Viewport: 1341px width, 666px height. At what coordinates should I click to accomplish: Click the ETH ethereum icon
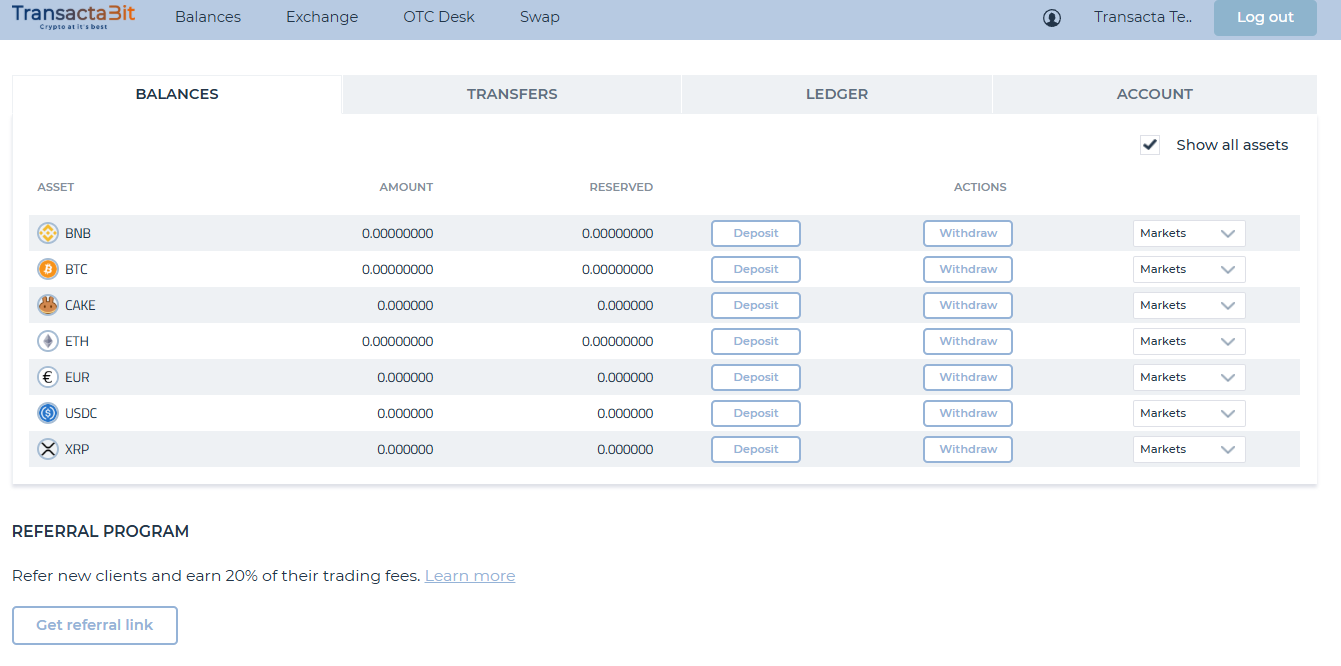point(48,341)
